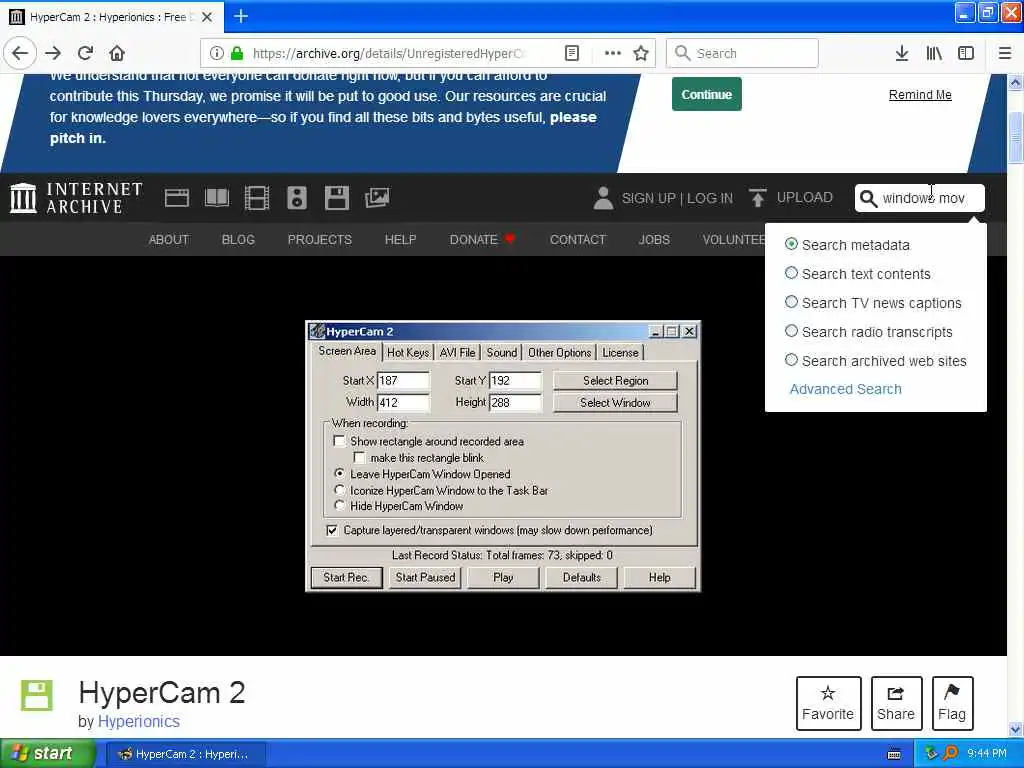The image size is (1024, 768).
Task: Click the magnifier icon in Archive search box
Action: [868, 199]
